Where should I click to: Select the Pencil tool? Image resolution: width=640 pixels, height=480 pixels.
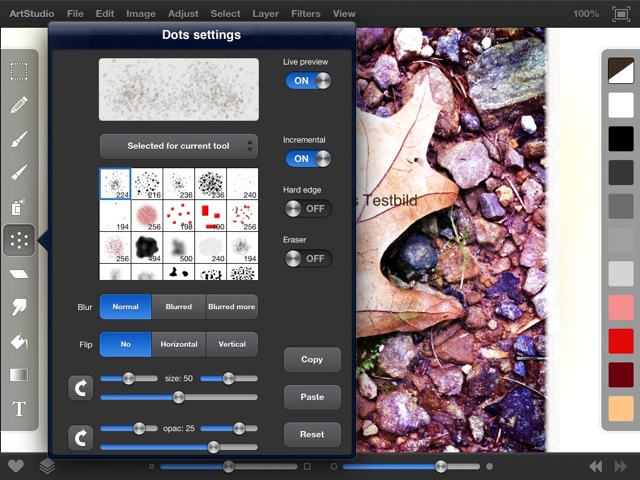click(19, 105)
